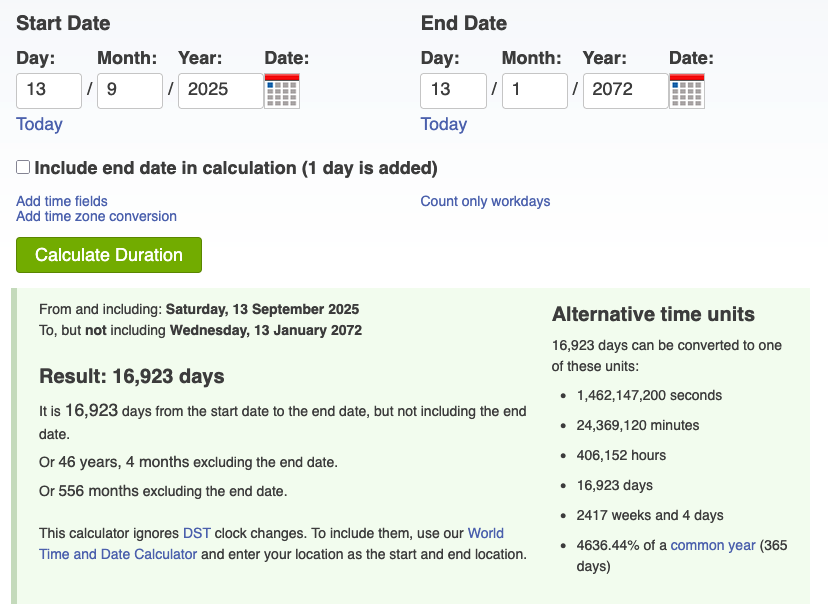Image resolution: width=828 pixels, height=616 pixels.
Task: Click the Alternative time units heading
Action: coord(653,314)
